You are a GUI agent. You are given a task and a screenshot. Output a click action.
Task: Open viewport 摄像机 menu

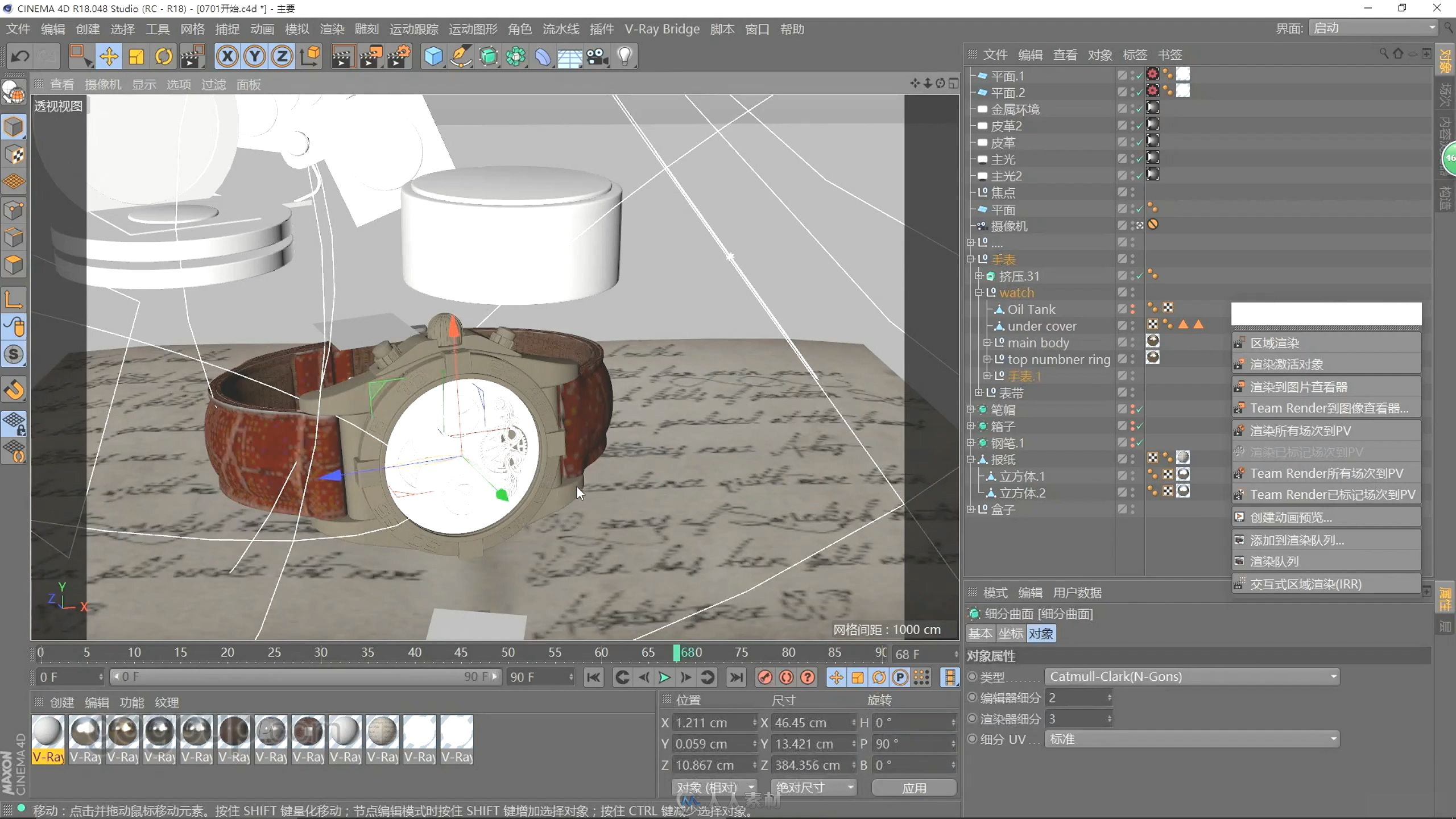pos(103,84)
